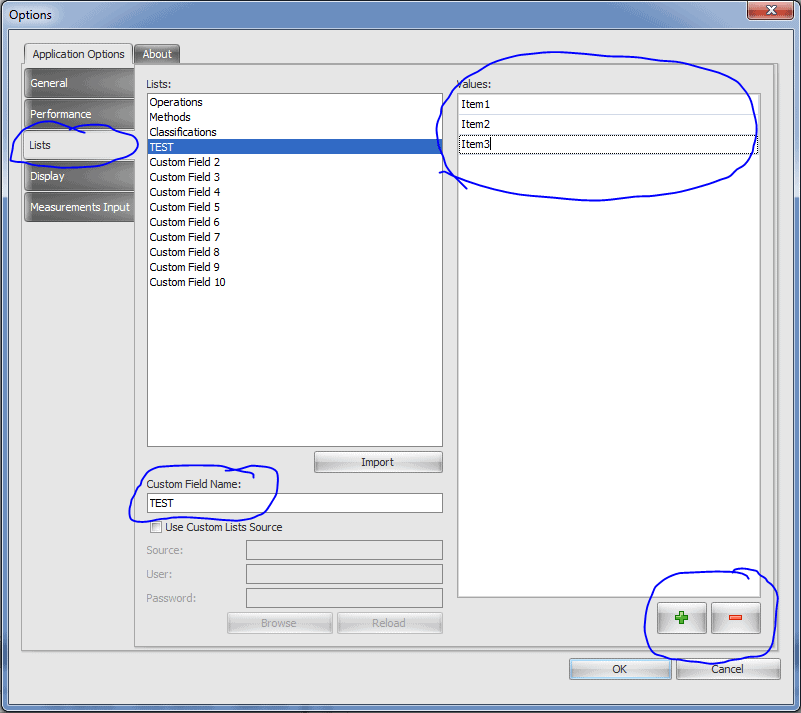This screenshot has width=801, height=713.
Task: Close the Options dialog window
Action: [x=770, y=10]
